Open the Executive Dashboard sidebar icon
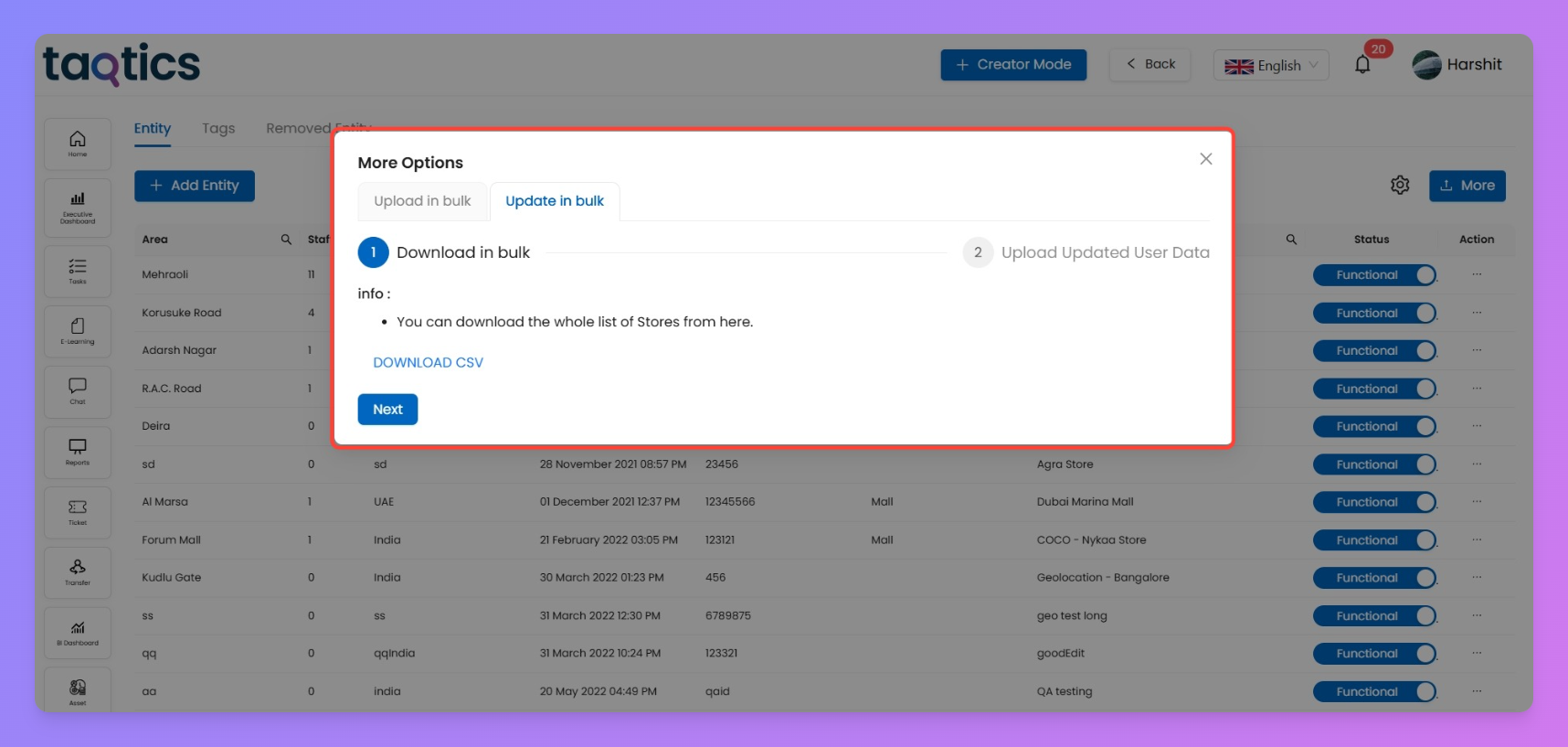Image resolution: width=1568 pixels, height=747 pixels. [x=78, y=208]
